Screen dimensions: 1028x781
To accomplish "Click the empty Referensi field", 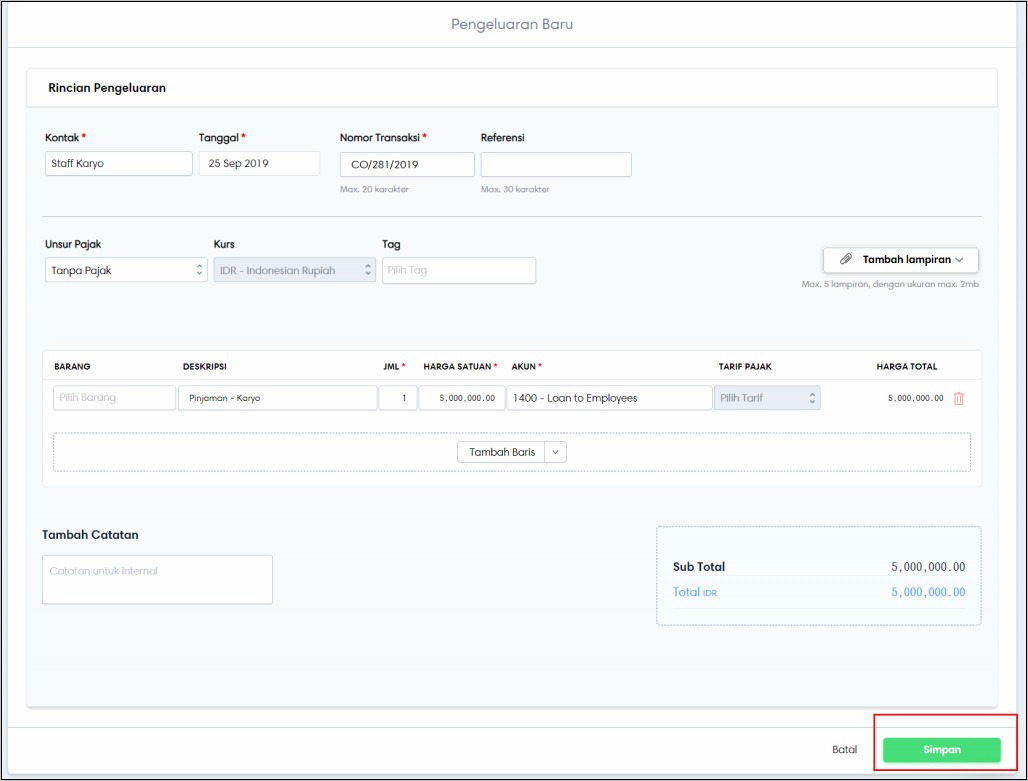I will [x=556, y=165].
